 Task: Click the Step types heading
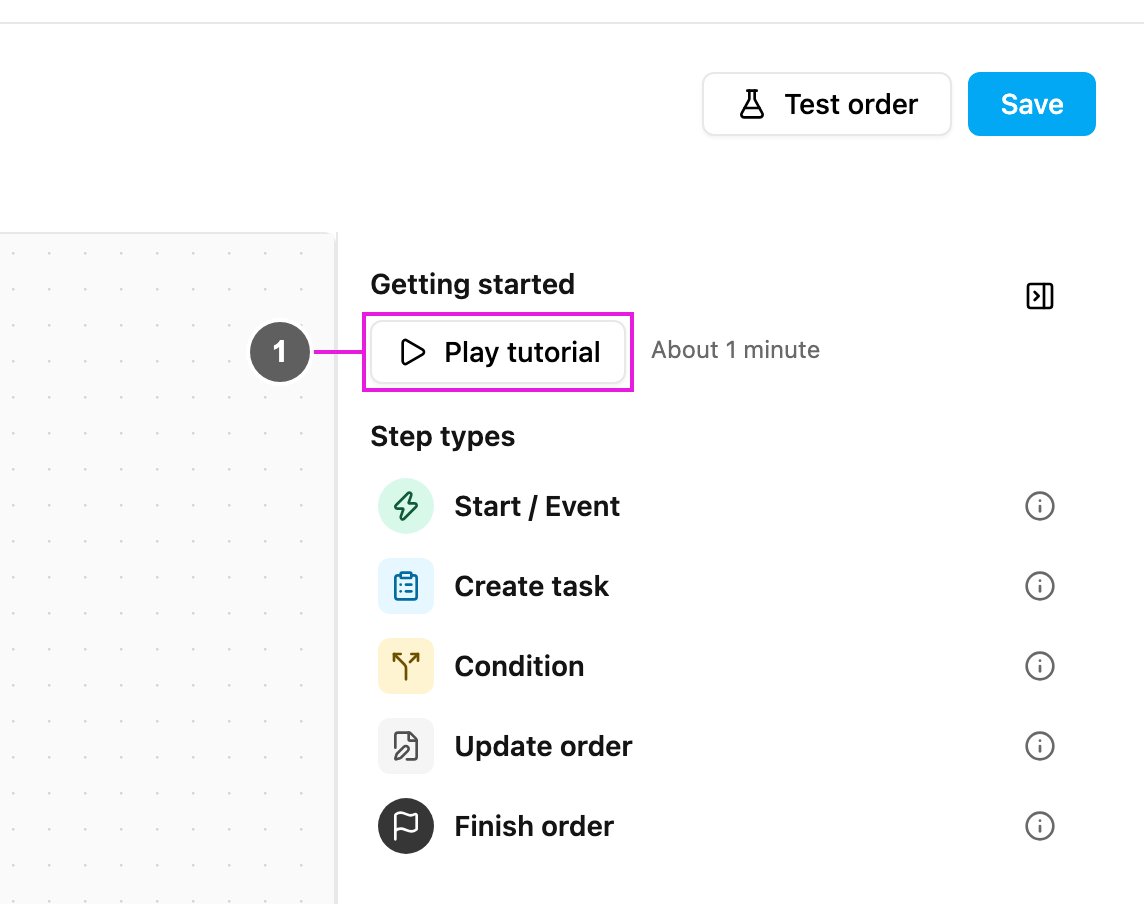[x=443, y=437]
